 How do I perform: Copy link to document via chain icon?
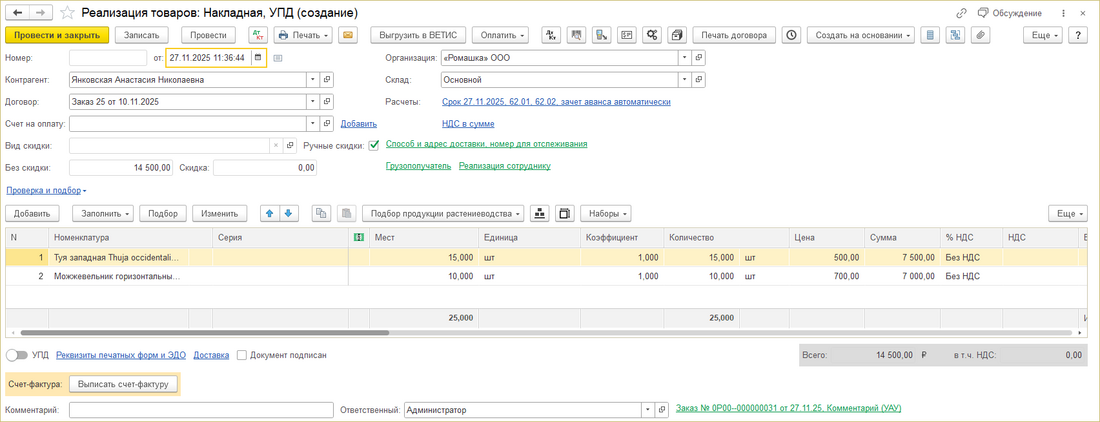coord(961,13)
